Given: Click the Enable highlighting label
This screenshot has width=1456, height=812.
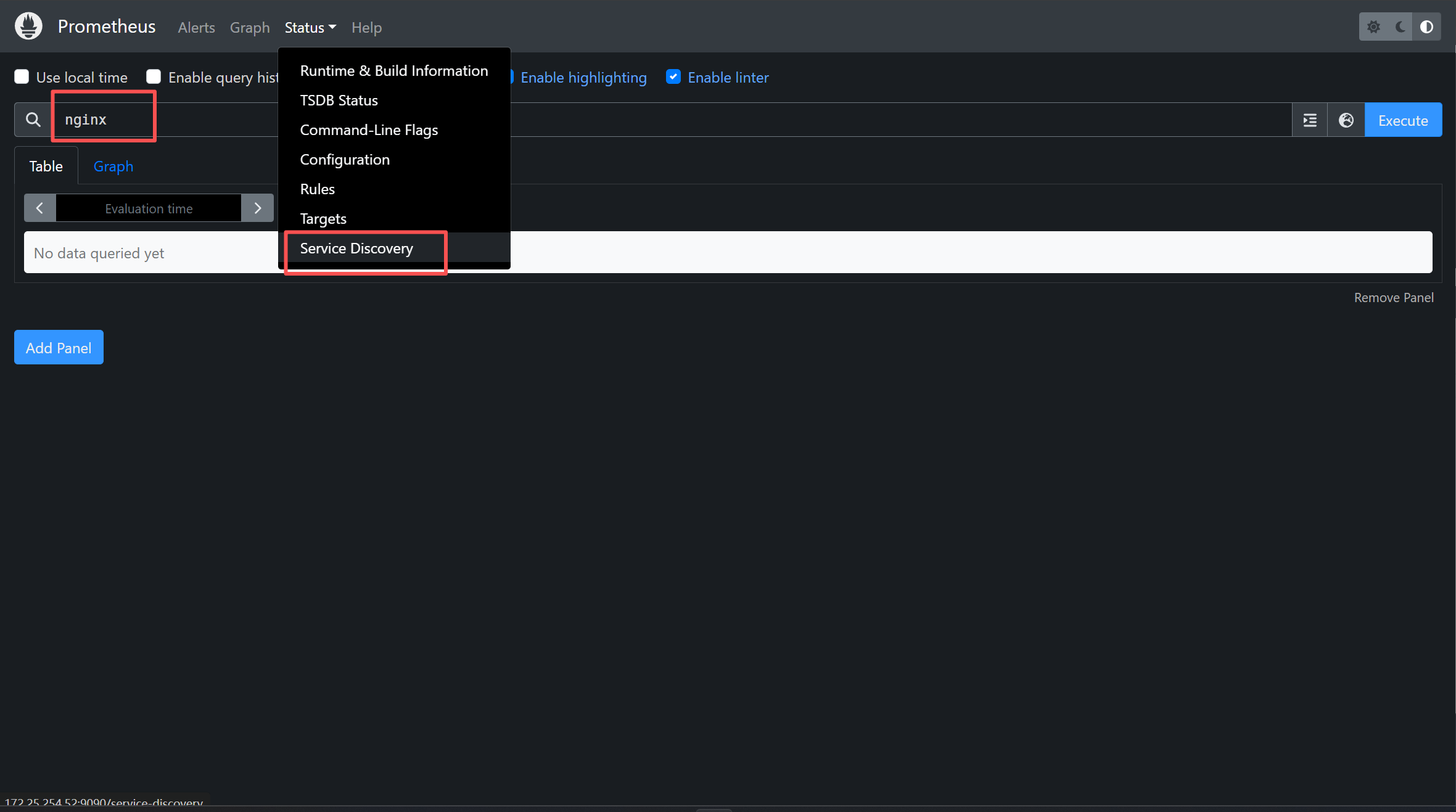Looking at the screenshot, I should (583, 77).
